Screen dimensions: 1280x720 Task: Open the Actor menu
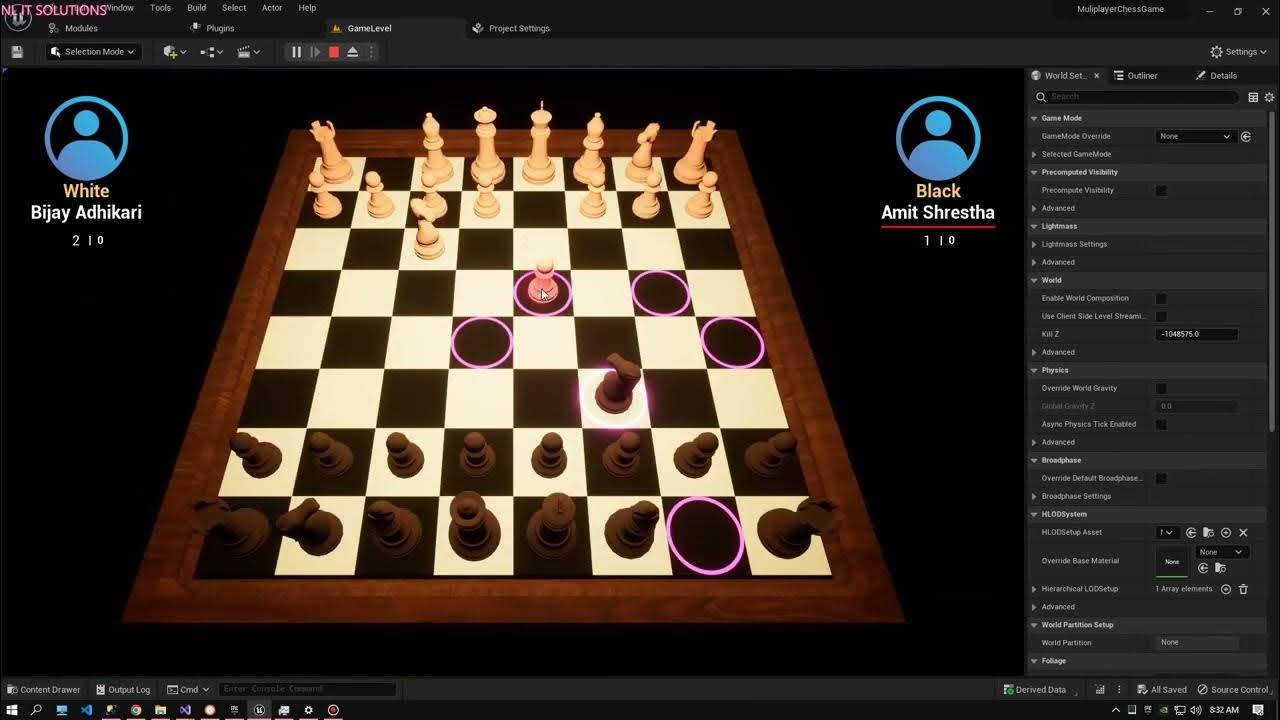[x=272, y=8]
